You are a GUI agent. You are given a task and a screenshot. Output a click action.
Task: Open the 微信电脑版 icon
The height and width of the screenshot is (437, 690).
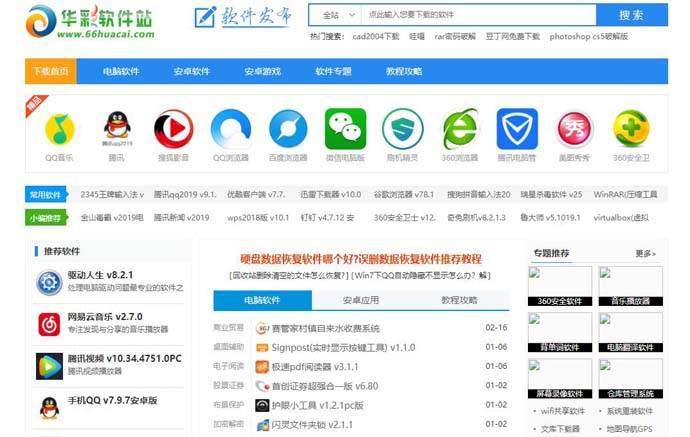tap(345, 129)
